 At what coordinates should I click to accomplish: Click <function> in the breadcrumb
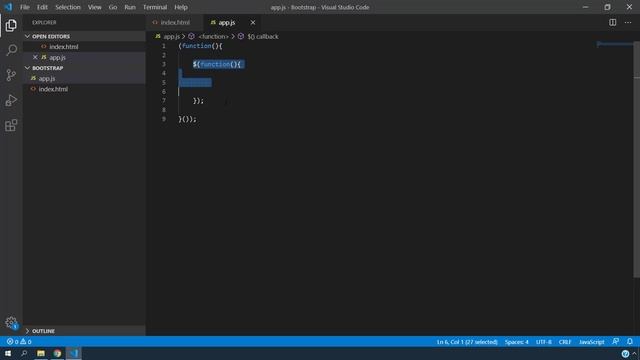click(x=213, y=36)
